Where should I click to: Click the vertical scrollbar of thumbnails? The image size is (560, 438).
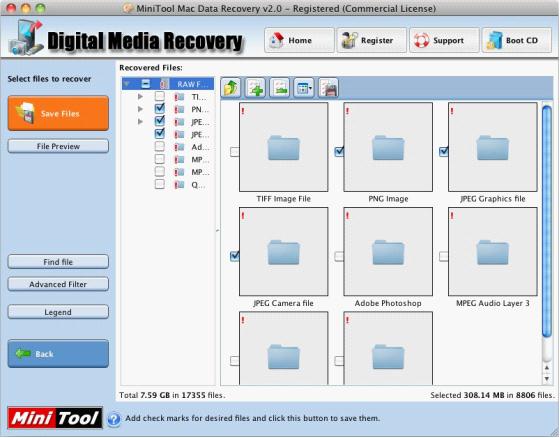coord(546,222)
